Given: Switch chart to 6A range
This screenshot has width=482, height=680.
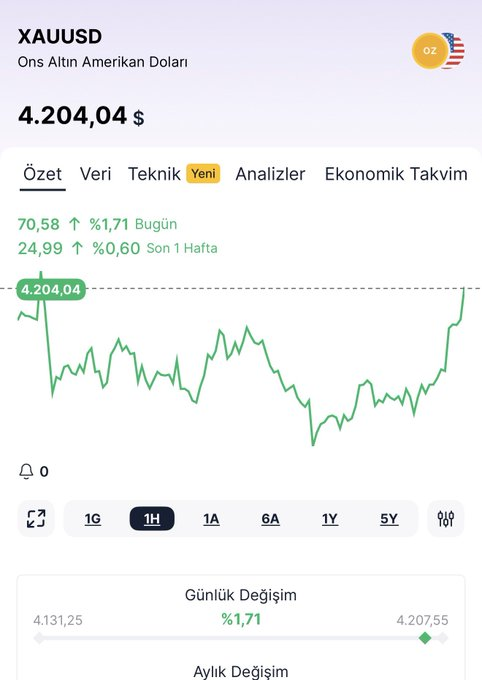Looking at the screenshot, I should click(x=270, y=519).
